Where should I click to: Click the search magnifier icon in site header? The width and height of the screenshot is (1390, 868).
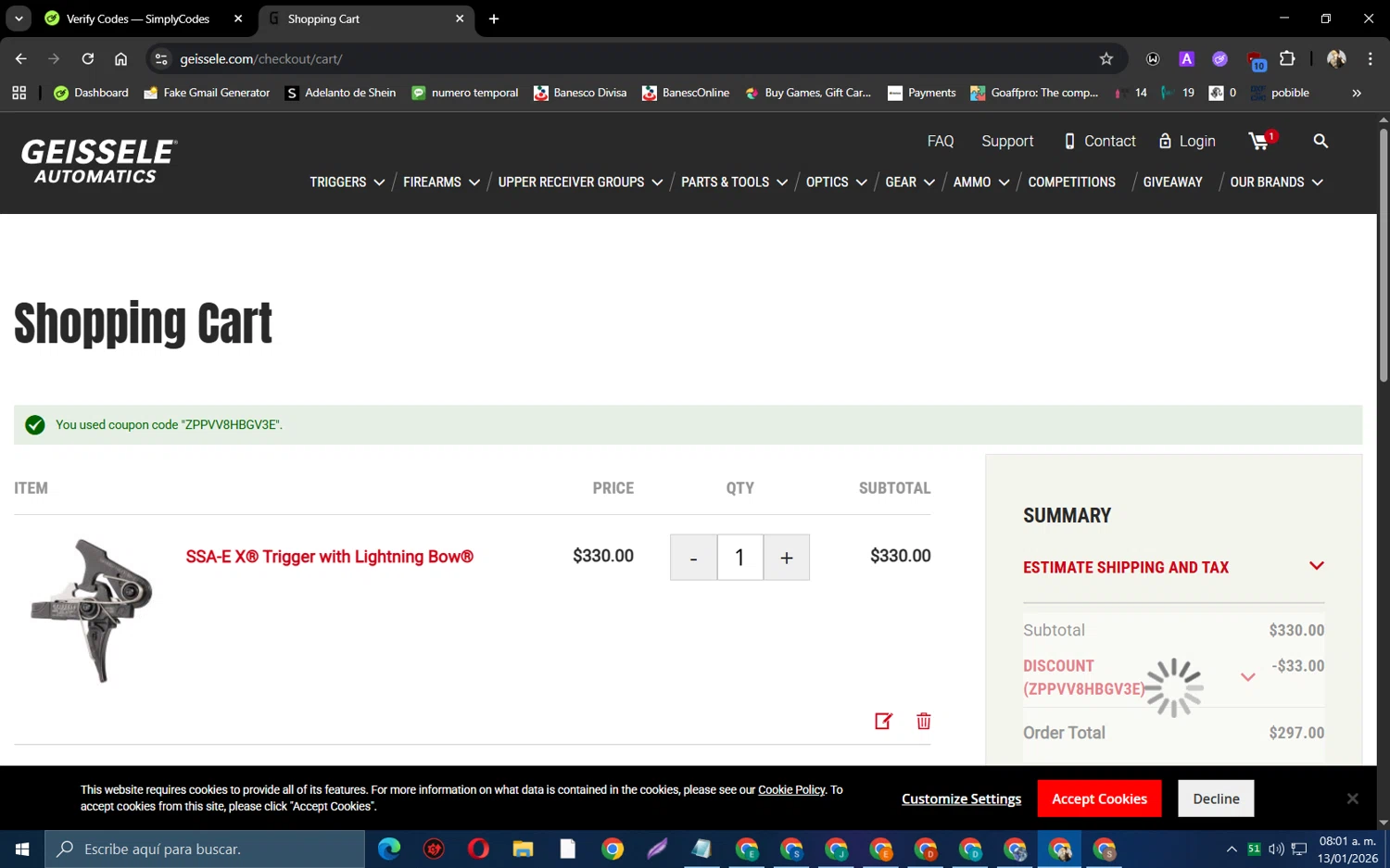(x=1320, y=141)
